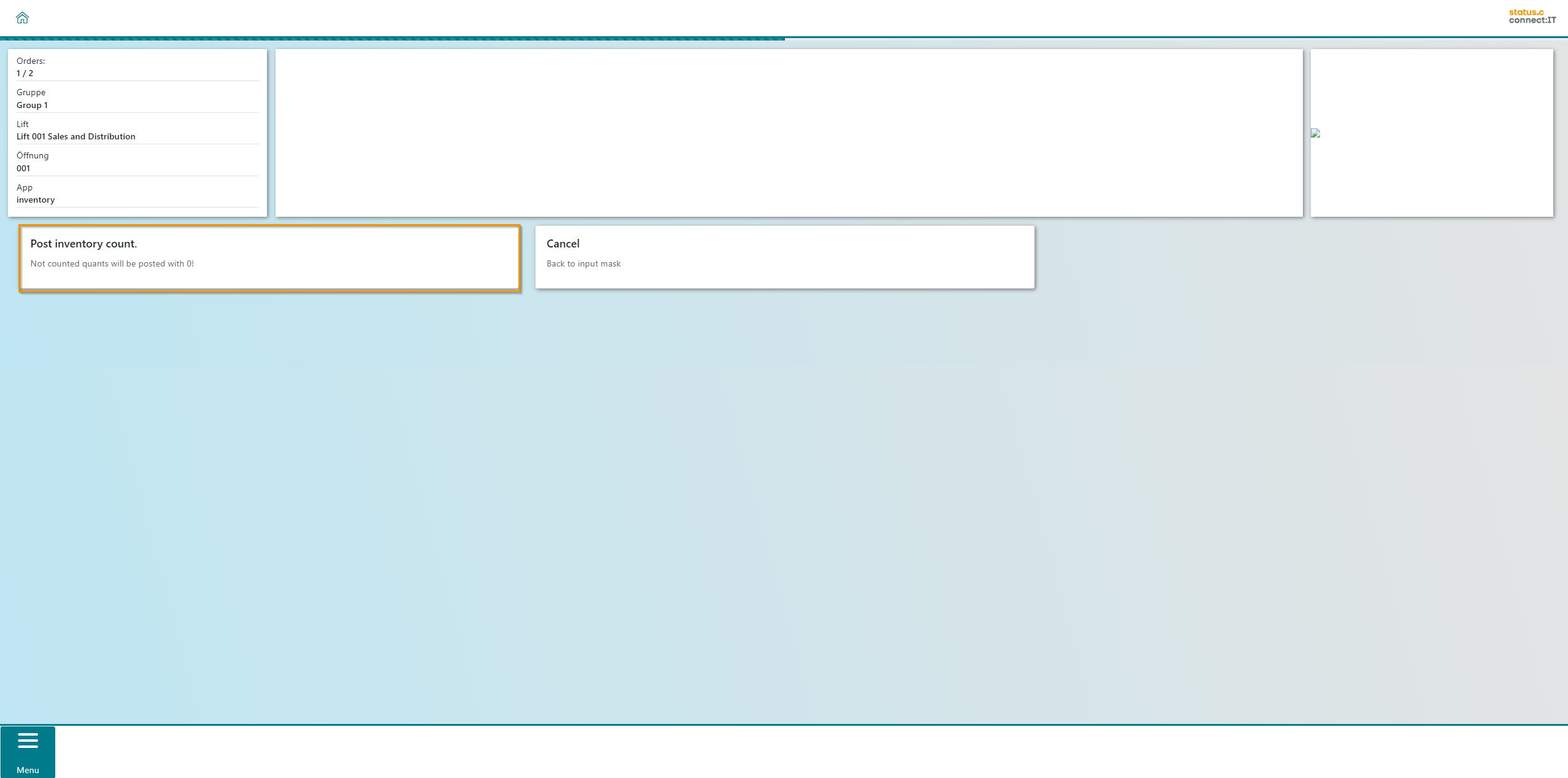Click the Orders 1 / 2 field
This screenshot has height=778, width=1568.
[25, 73]
